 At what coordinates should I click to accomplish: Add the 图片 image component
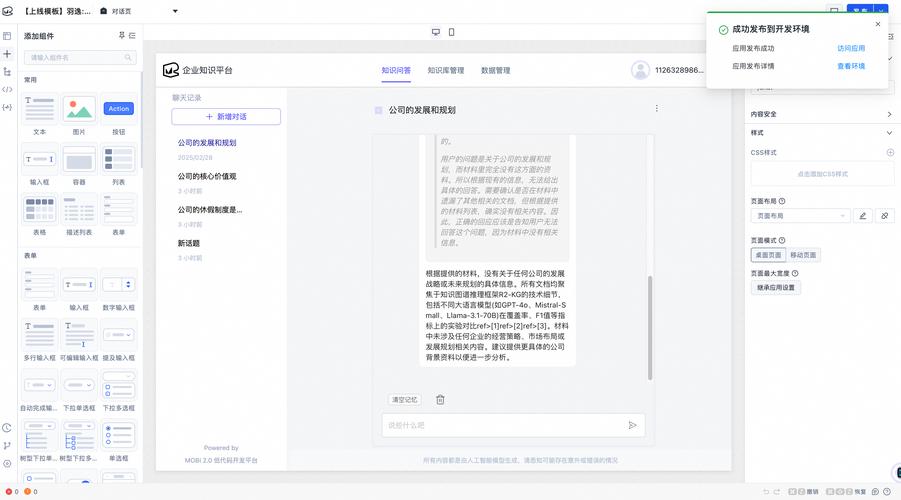point(79,114)
